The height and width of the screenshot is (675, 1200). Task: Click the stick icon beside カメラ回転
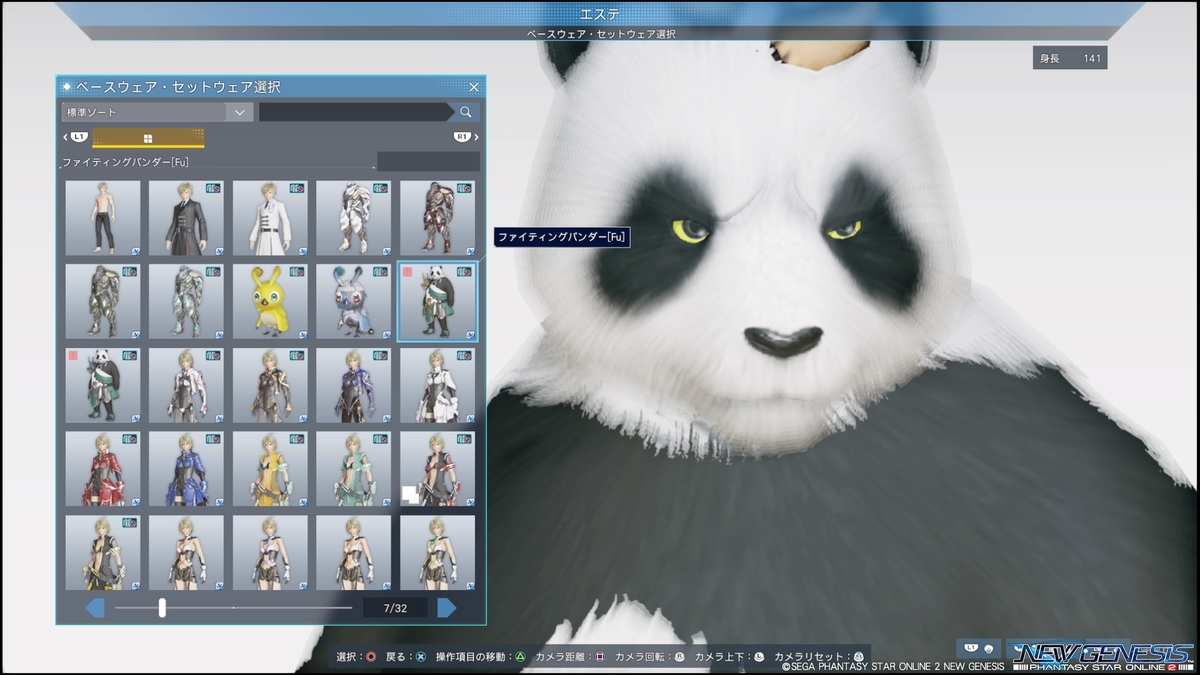click(679, 657)
